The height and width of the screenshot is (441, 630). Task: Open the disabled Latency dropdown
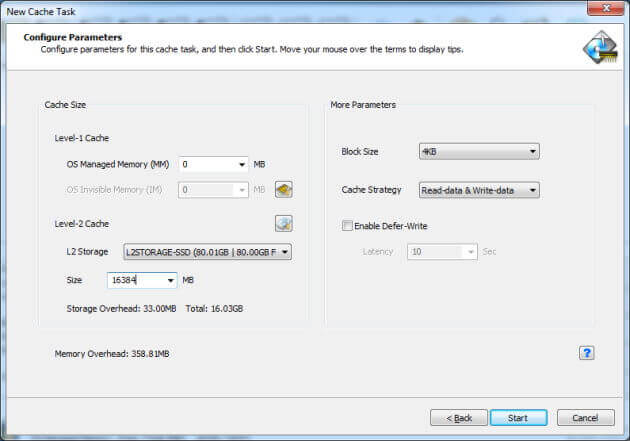pos(442,252)
